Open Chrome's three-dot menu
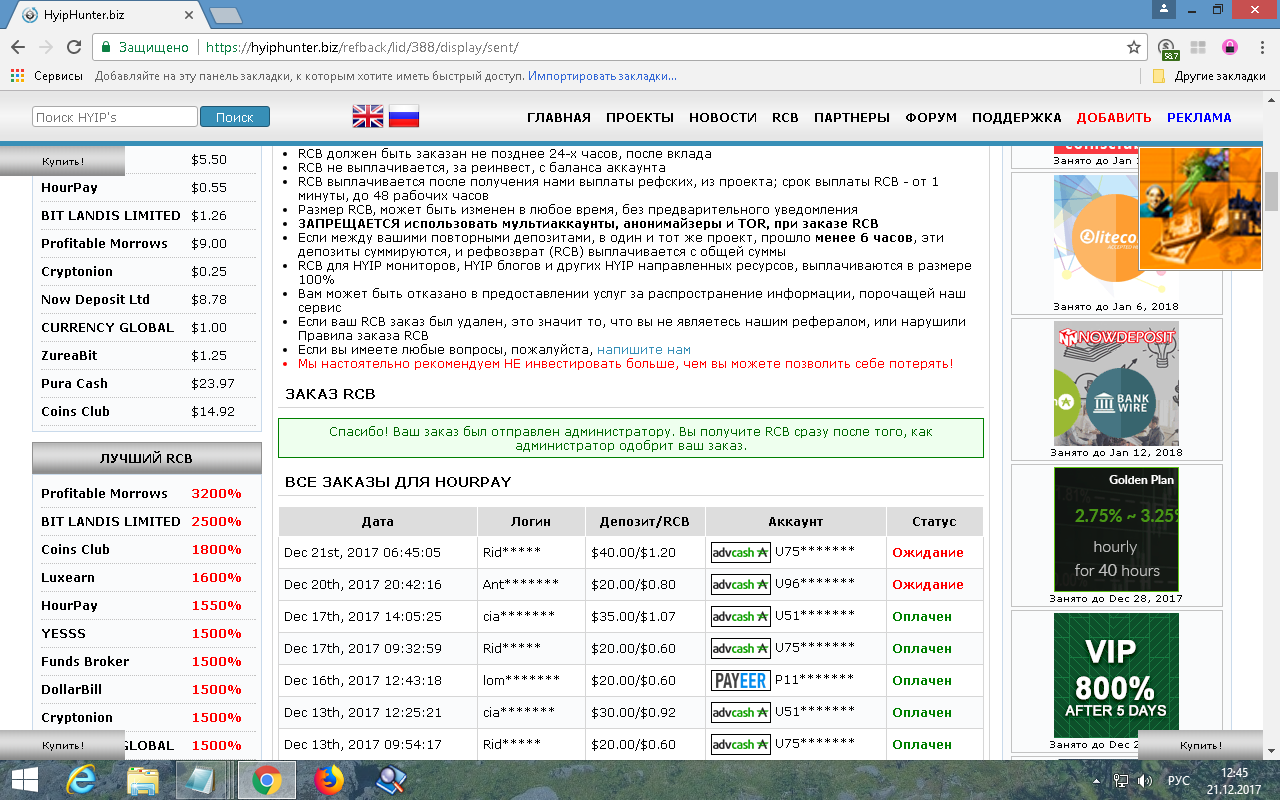Screen dimensions: 1280x800 pos(1260,47)
